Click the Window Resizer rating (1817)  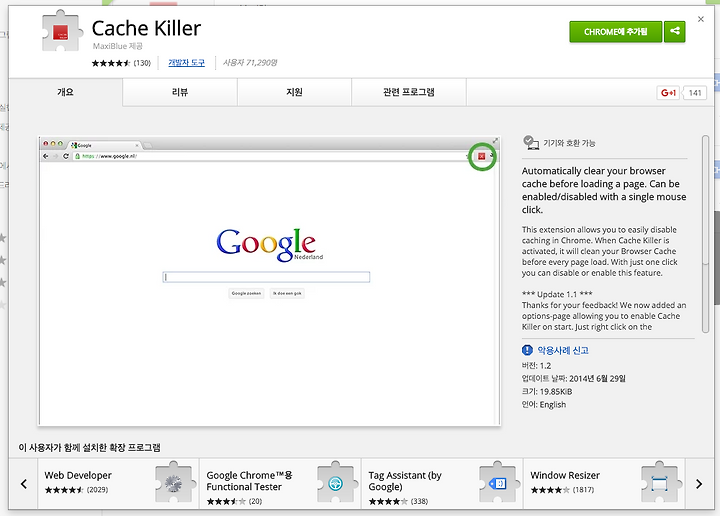tap(562, 490)
